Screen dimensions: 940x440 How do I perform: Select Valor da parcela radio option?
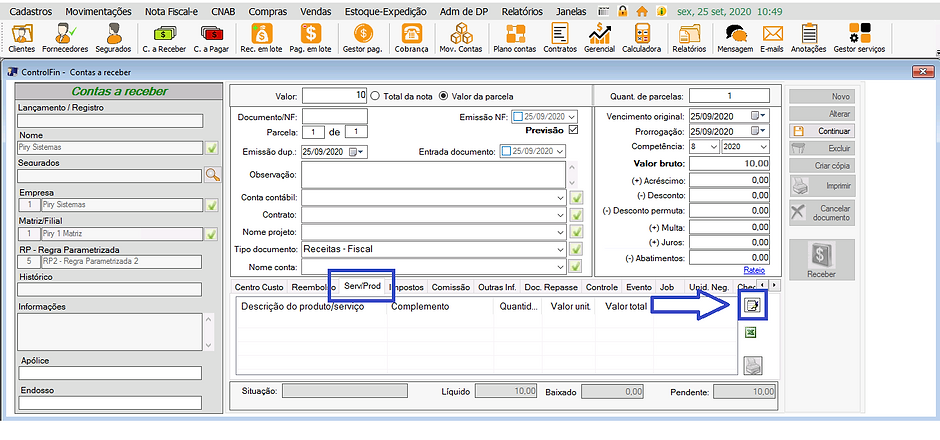(x=444, y=95)
